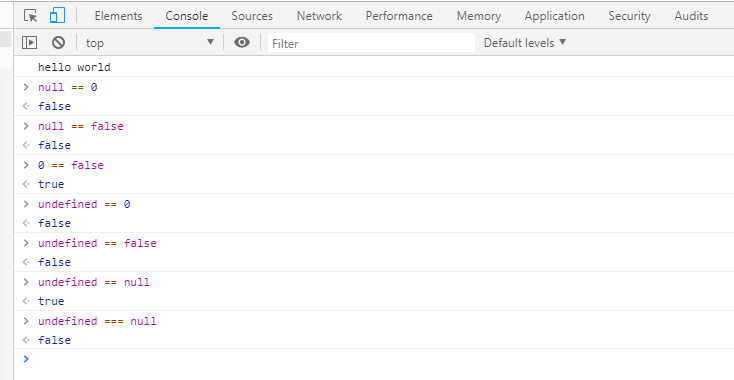Image resolution: width=734 pixels, height=380 pixels.
Task: Switch to the Elements tab
Action: click(x=118, y=16)
